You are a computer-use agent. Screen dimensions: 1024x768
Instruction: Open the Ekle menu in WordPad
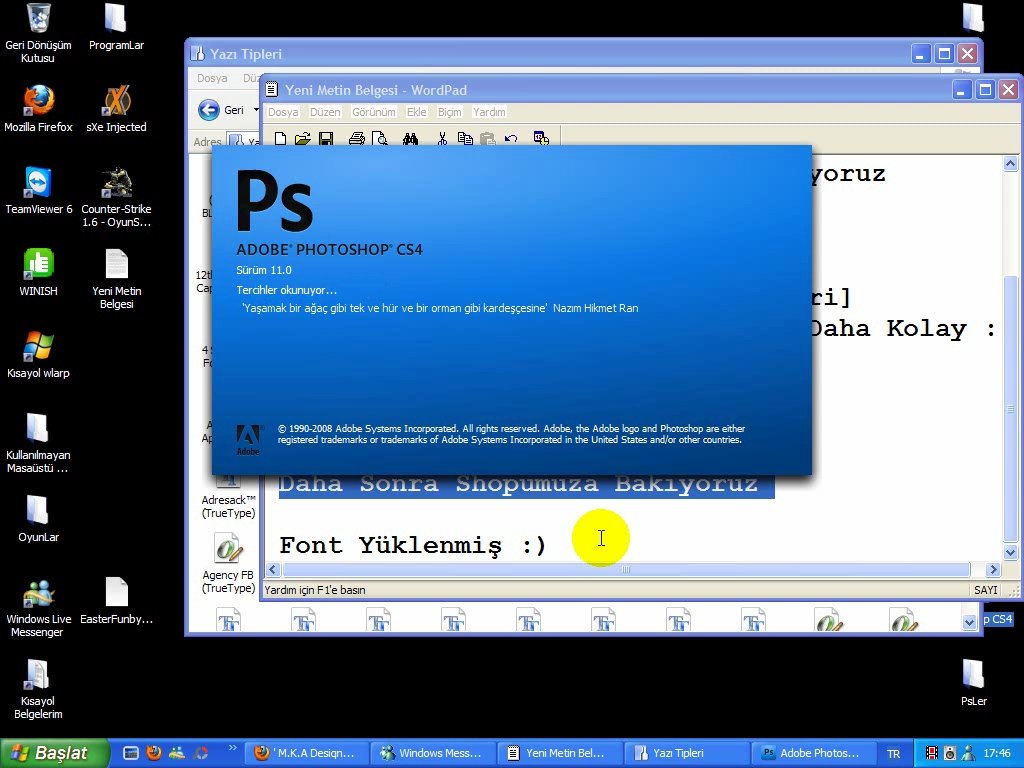point(417,112)
